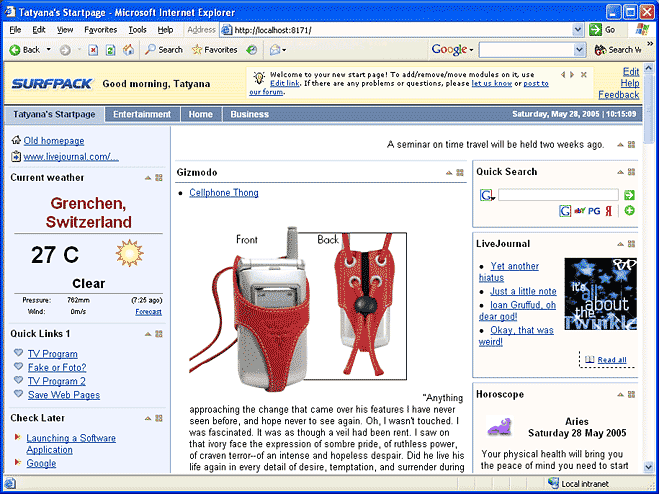Open the Favorites menu

click(100, 30)
